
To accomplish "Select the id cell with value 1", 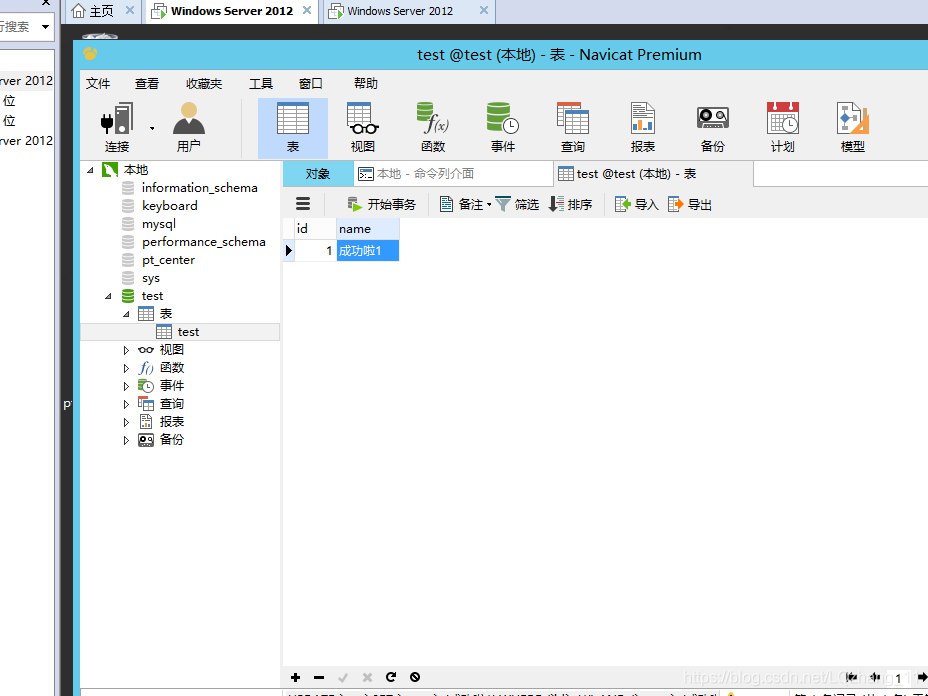I will coord(315,250).
